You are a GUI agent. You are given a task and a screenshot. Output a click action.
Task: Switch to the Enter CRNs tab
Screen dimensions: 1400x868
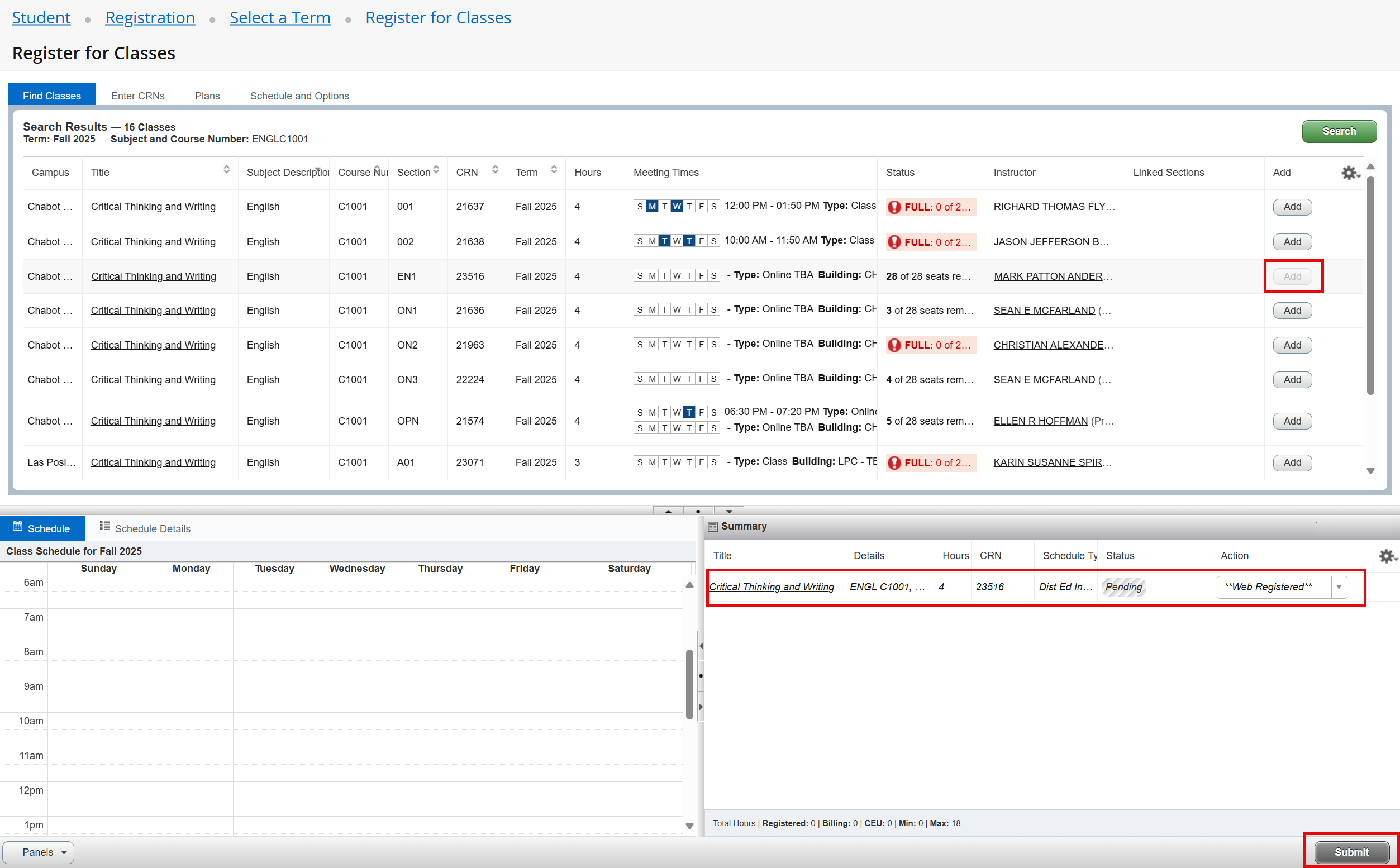138,96
